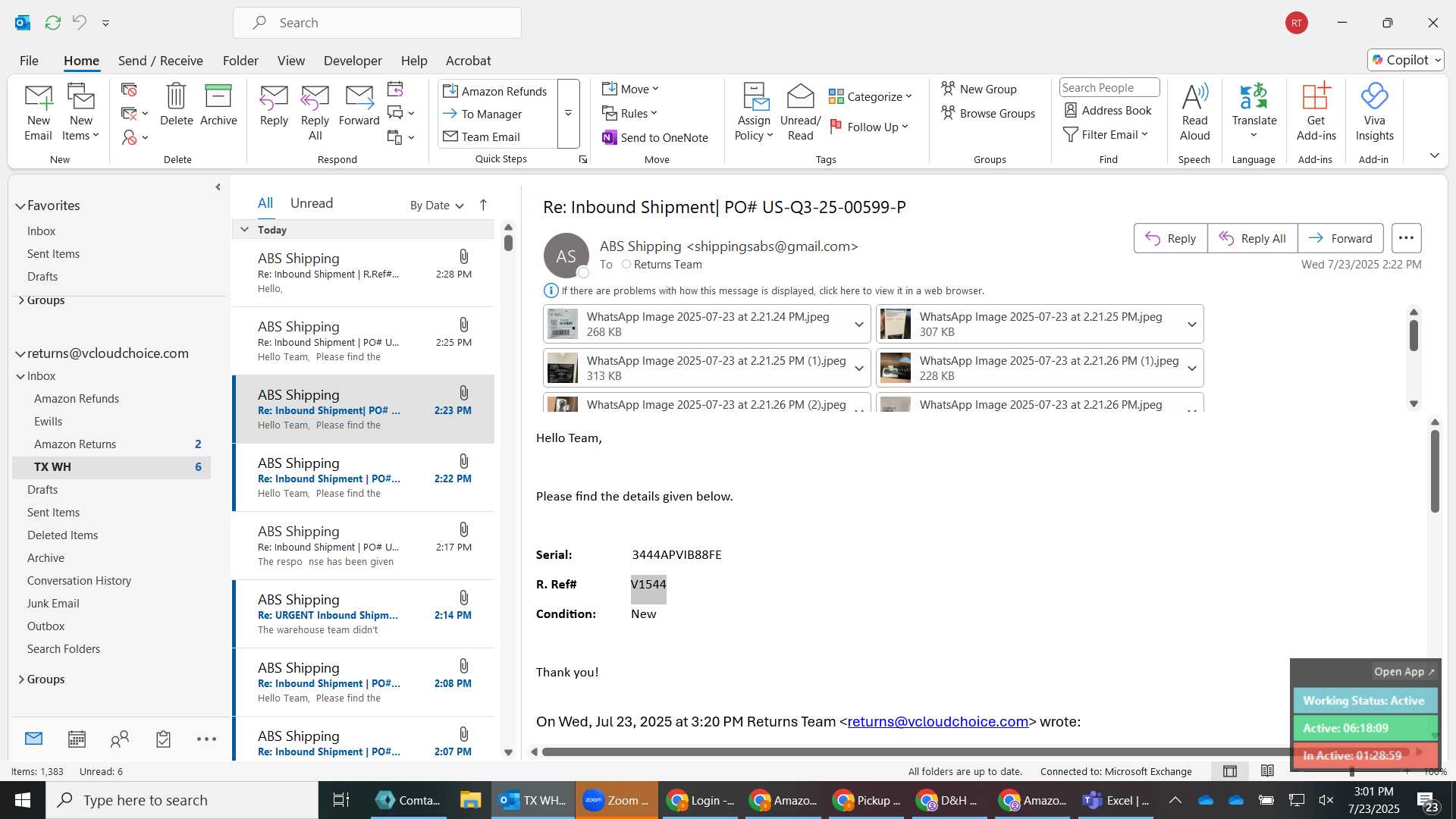Open the By Date sort dropdown
1456x819 pixels.
coord(437,206)
